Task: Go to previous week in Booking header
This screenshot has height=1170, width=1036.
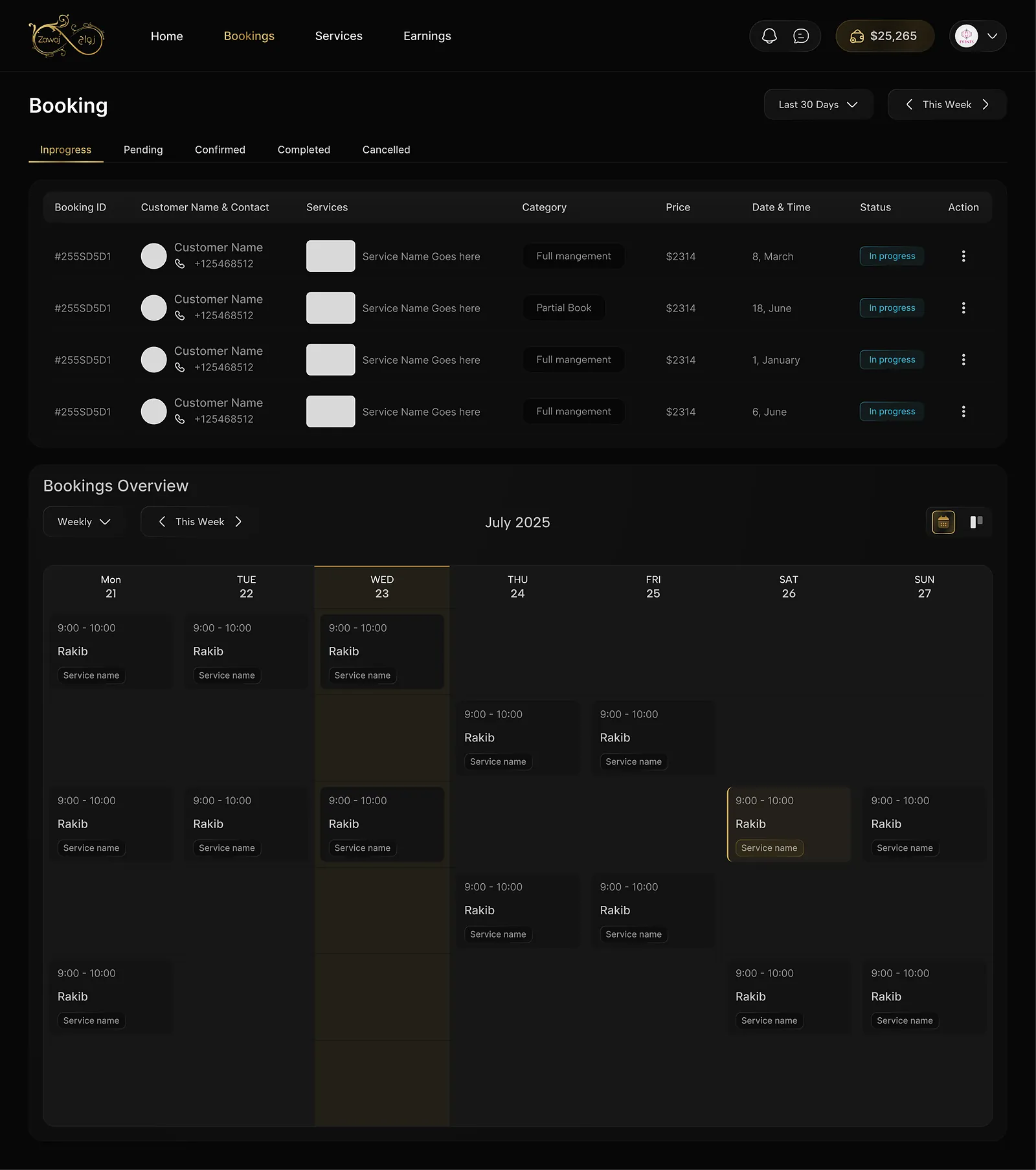Action: pyautogui.click(x=909, y=104)
